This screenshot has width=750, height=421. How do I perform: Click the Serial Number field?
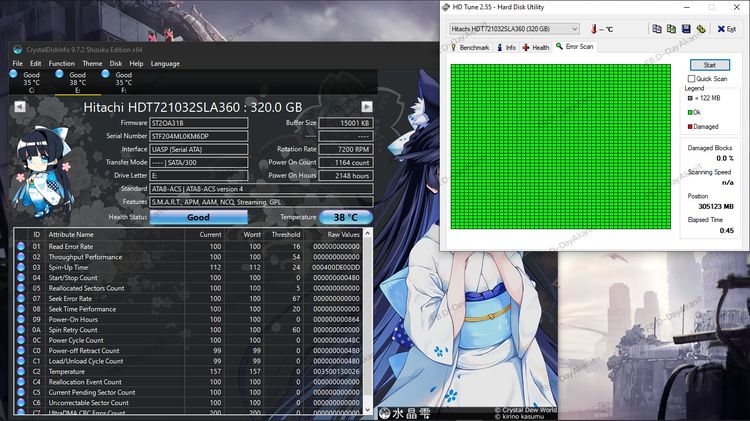(x=199, y=136)
